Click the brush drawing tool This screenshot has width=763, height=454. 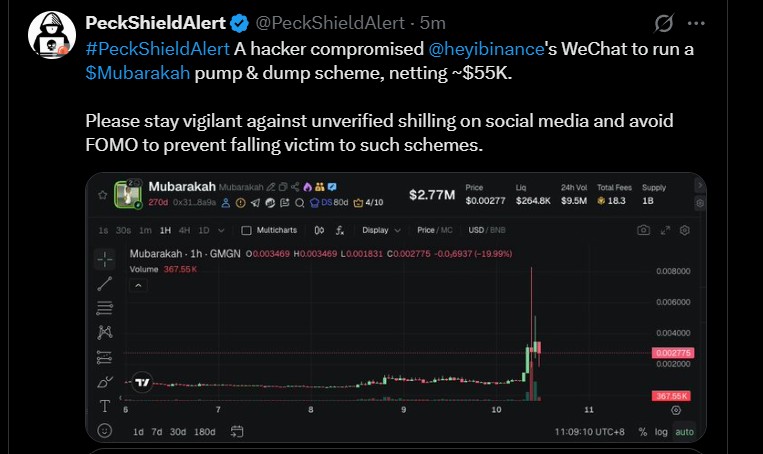(105, 382)
